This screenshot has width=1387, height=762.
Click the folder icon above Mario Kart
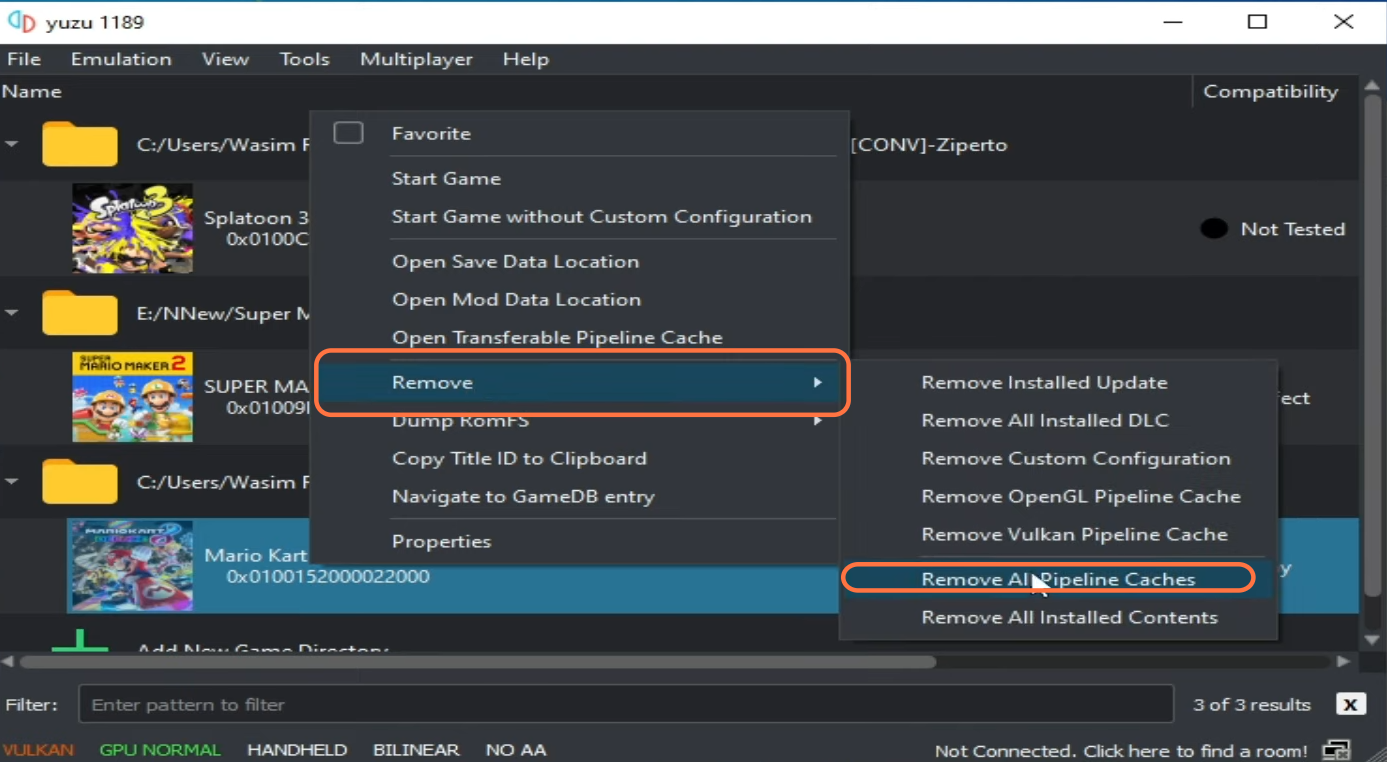pyautogui.click(x=80, y=482)
